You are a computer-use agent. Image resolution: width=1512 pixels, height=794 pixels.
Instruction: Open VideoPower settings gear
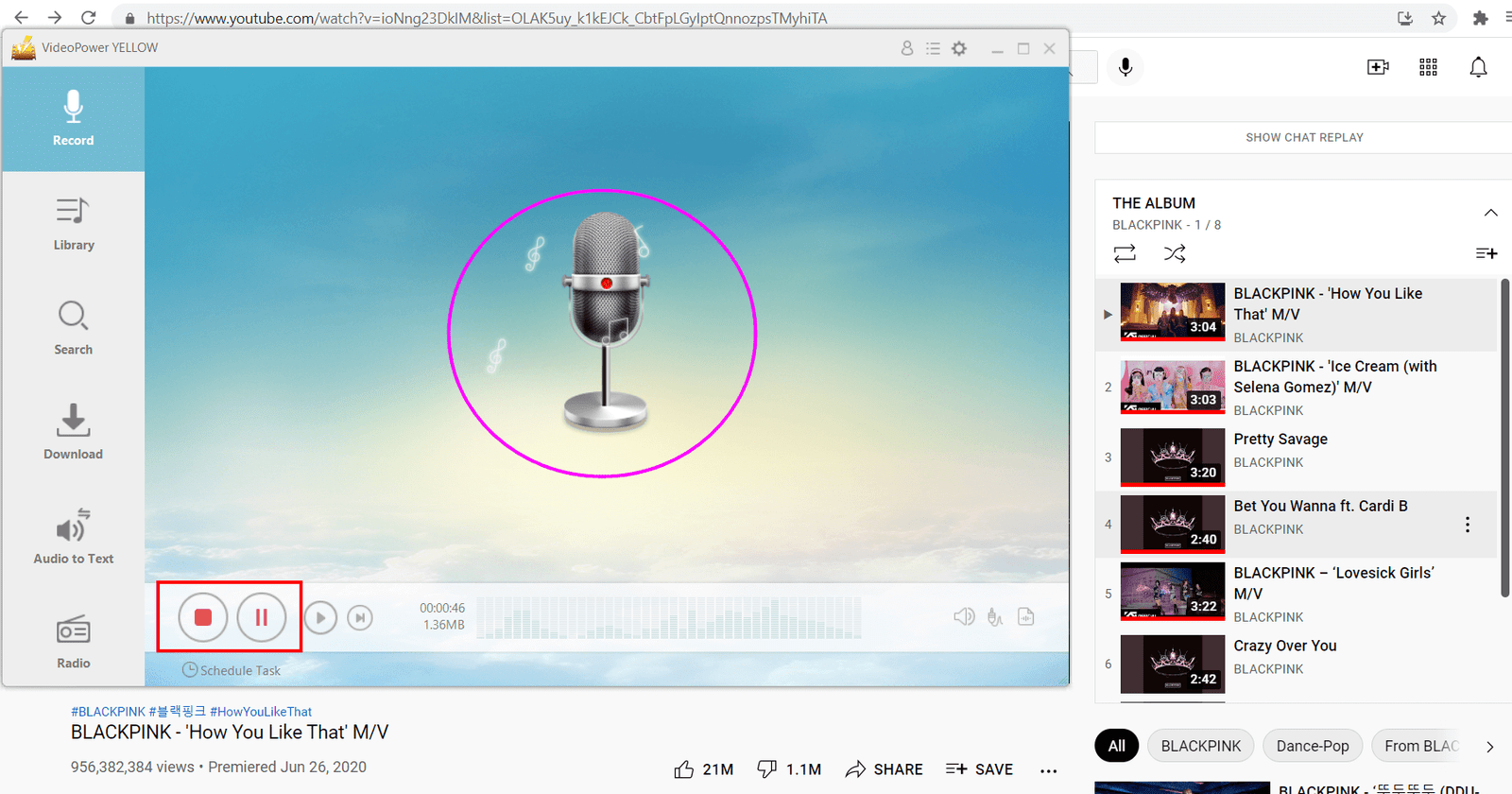959,48
